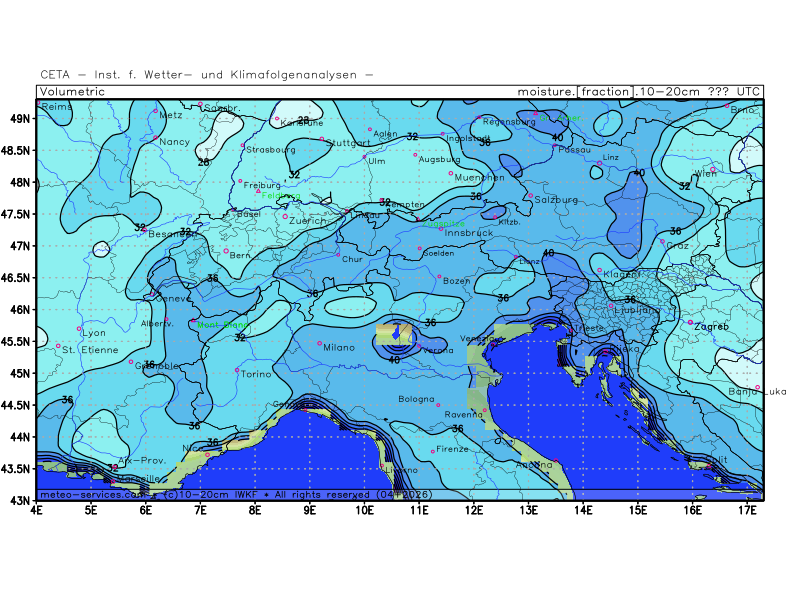Click the Feldberg mountain triangle marker
800x600 pixels.
pos(258,191)
